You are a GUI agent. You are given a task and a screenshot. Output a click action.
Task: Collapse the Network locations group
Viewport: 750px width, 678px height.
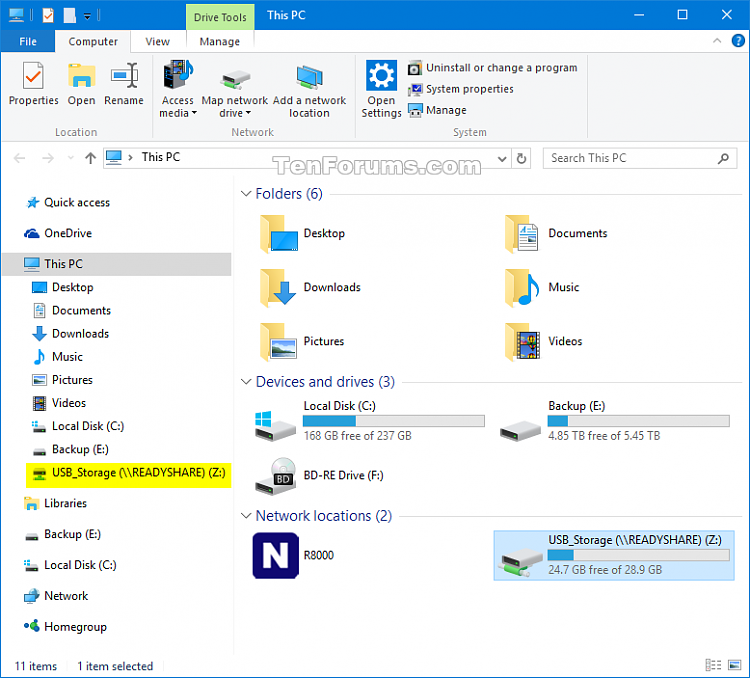246,516
